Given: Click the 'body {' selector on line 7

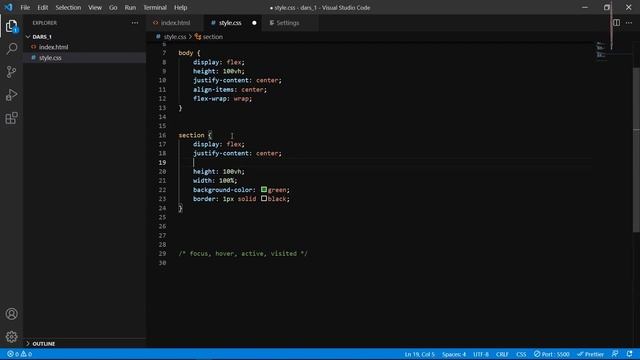Looking at the screenshot, I should point(189,53).
